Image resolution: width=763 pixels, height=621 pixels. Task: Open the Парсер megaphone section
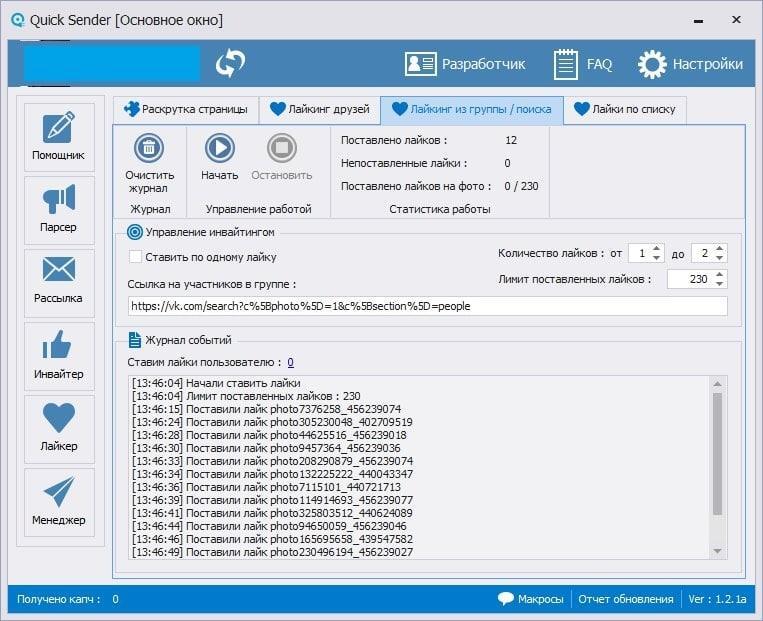tap(59, 210)
